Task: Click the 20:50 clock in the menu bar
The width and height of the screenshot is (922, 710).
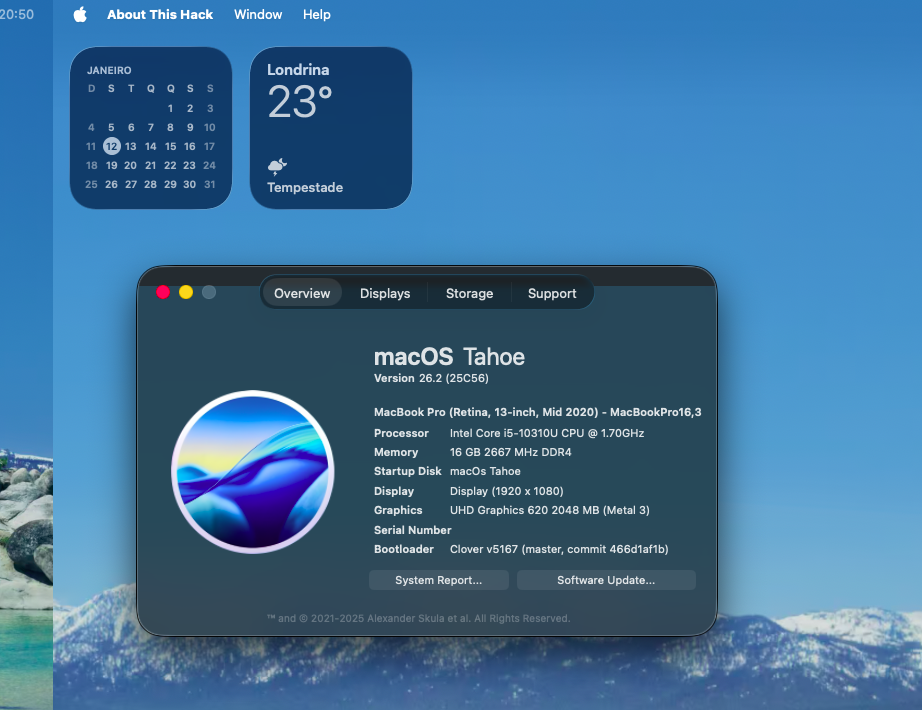Action: pyautogui.click(x=17, y=15)
